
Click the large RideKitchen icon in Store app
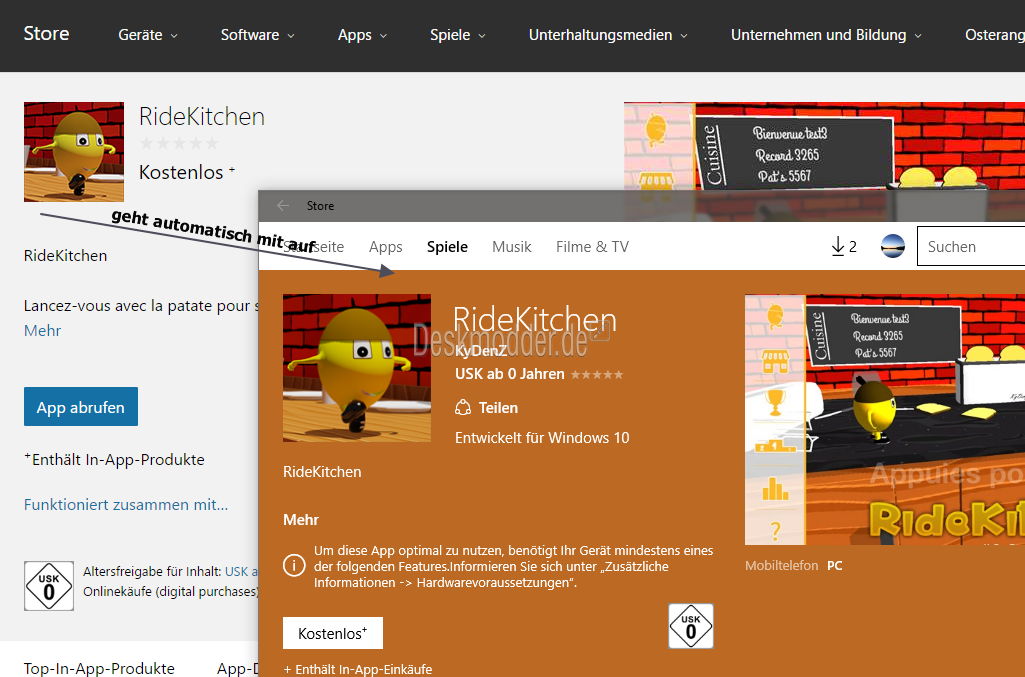pyautogui.click(x=357, y=368)
